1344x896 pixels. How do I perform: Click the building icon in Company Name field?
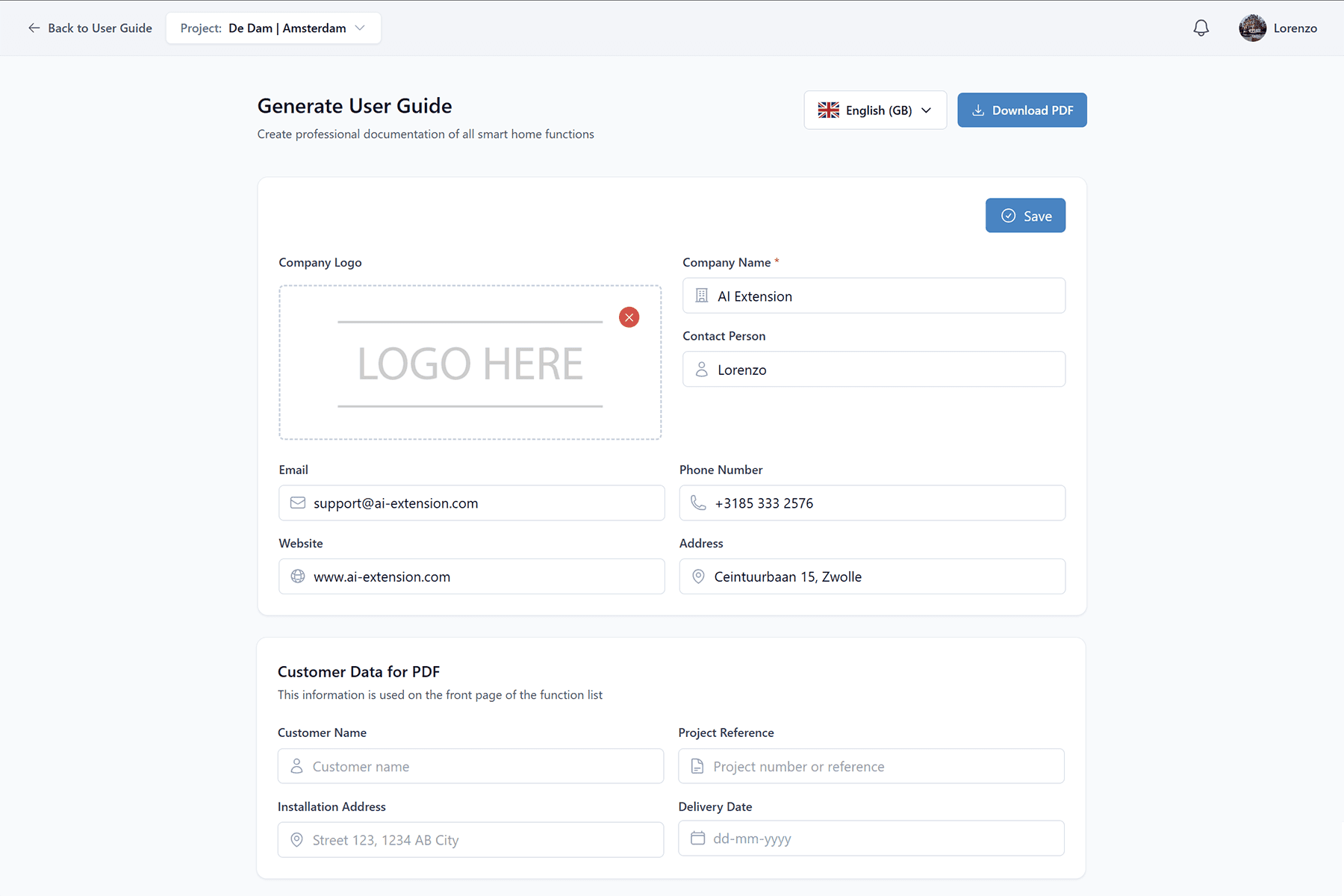pos(701,295)
